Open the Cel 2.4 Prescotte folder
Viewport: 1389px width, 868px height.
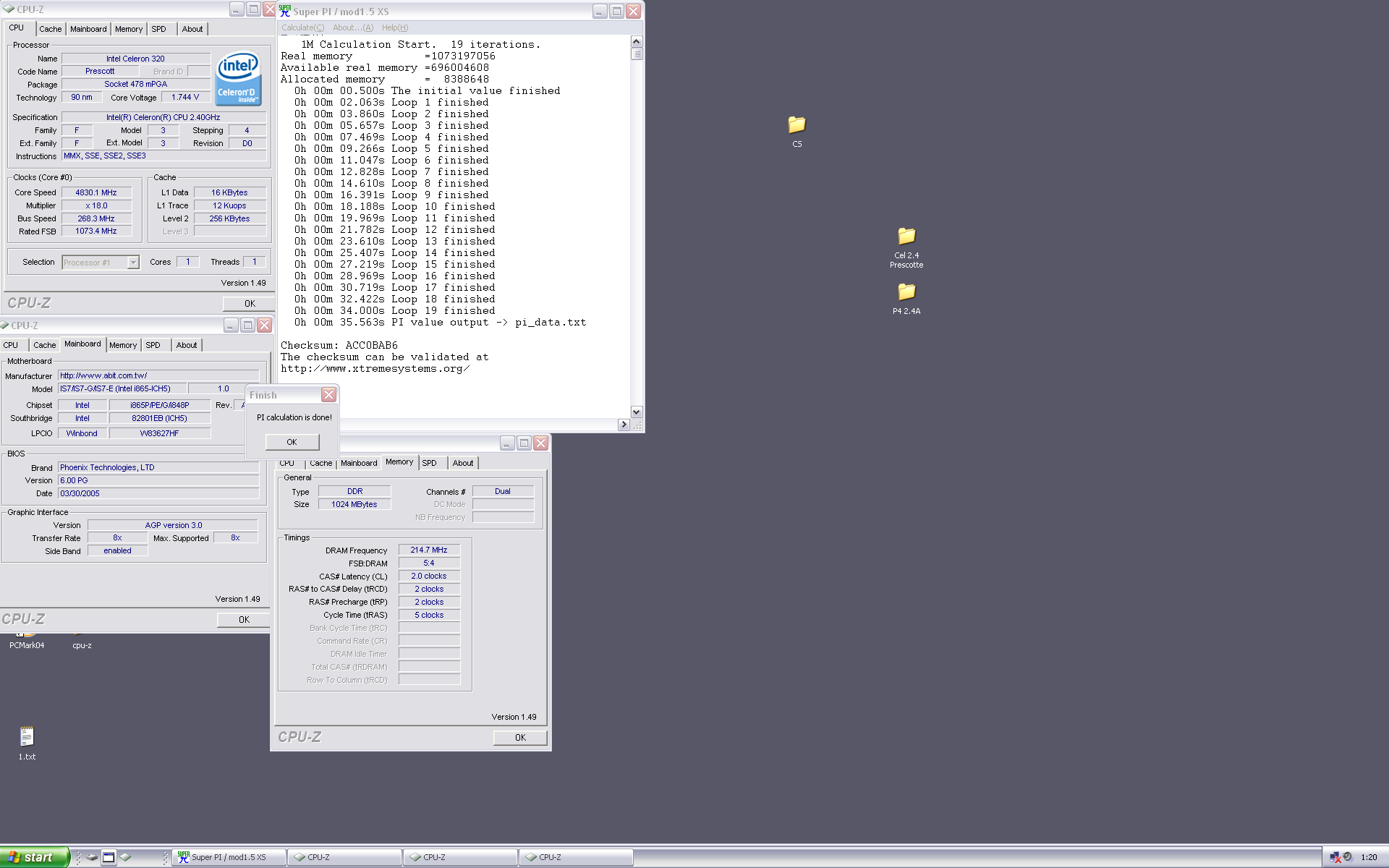906,237
